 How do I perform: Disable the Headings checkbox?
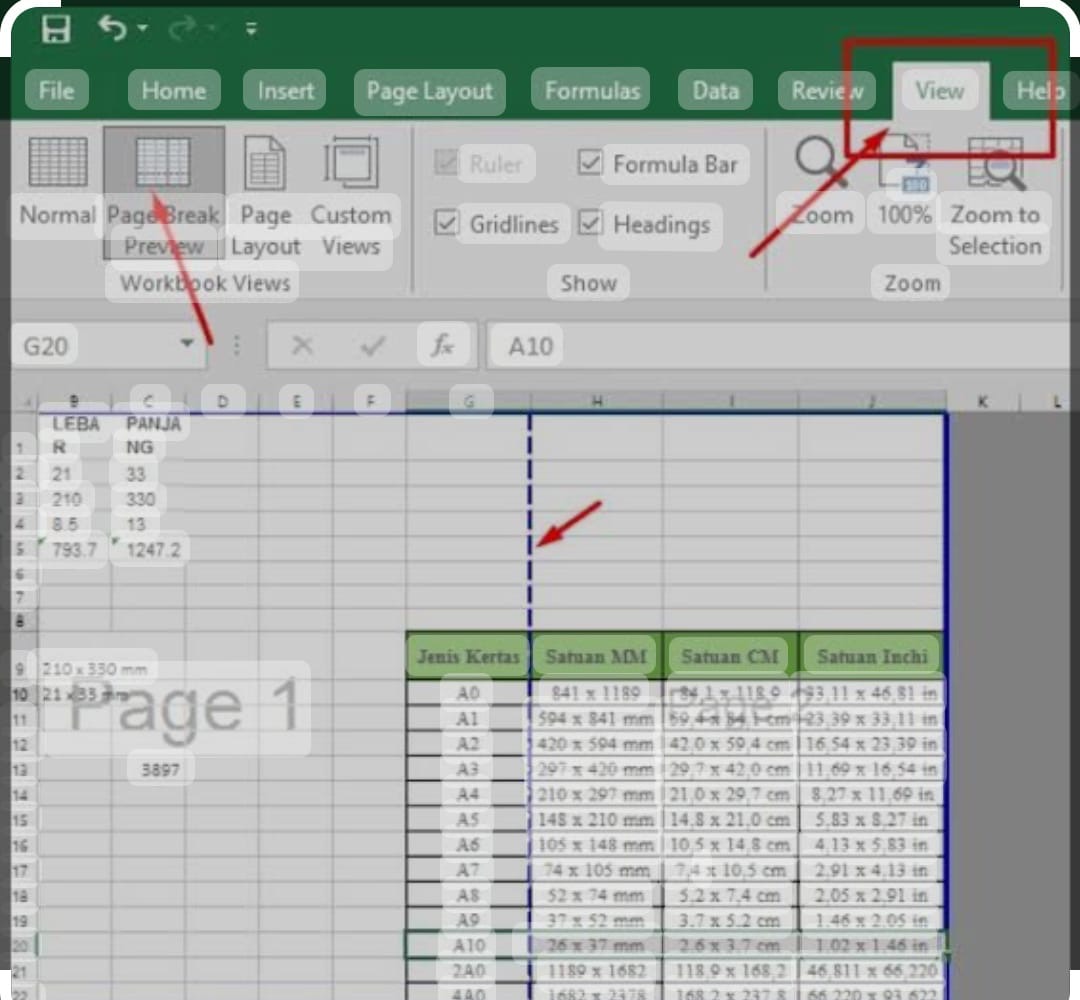point(590,224)
